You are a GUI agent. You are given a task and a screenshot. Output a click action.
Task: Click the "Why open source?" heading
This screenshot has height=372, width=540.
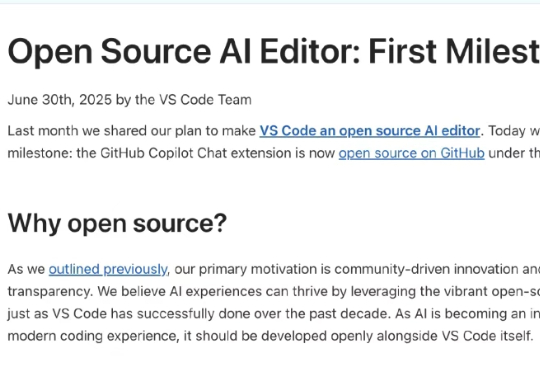117,224
